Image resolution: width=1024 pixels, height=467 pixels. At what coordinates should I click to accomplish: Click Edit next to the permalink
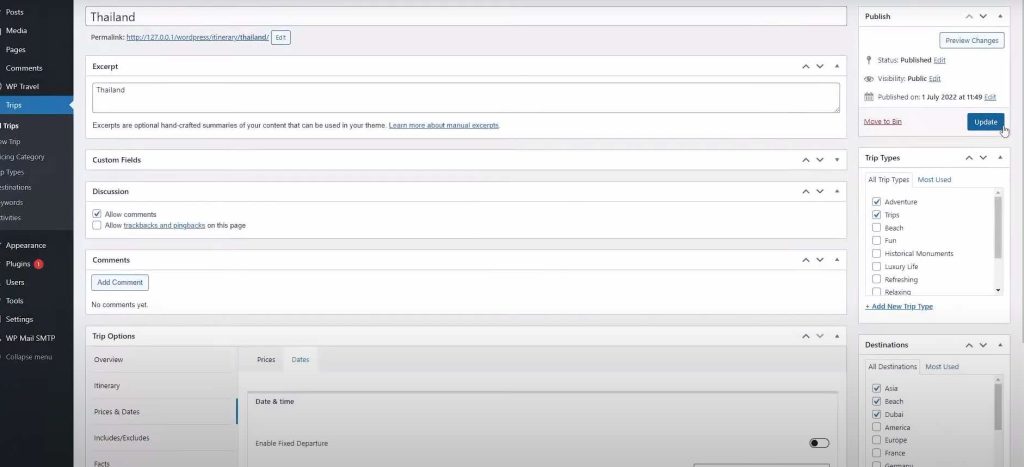[281, 38]
